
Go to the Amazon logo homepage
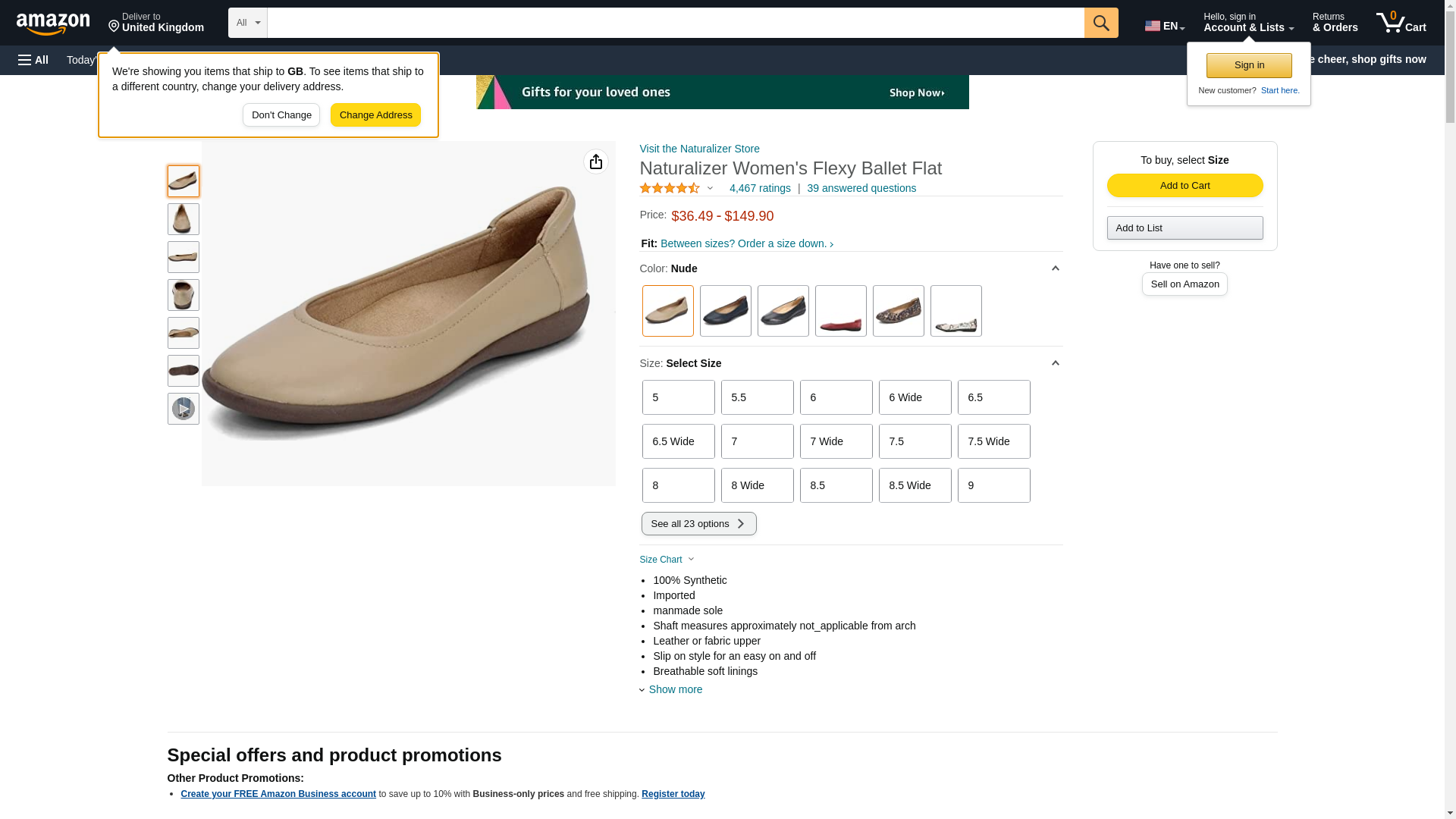[x=53, y=24]
